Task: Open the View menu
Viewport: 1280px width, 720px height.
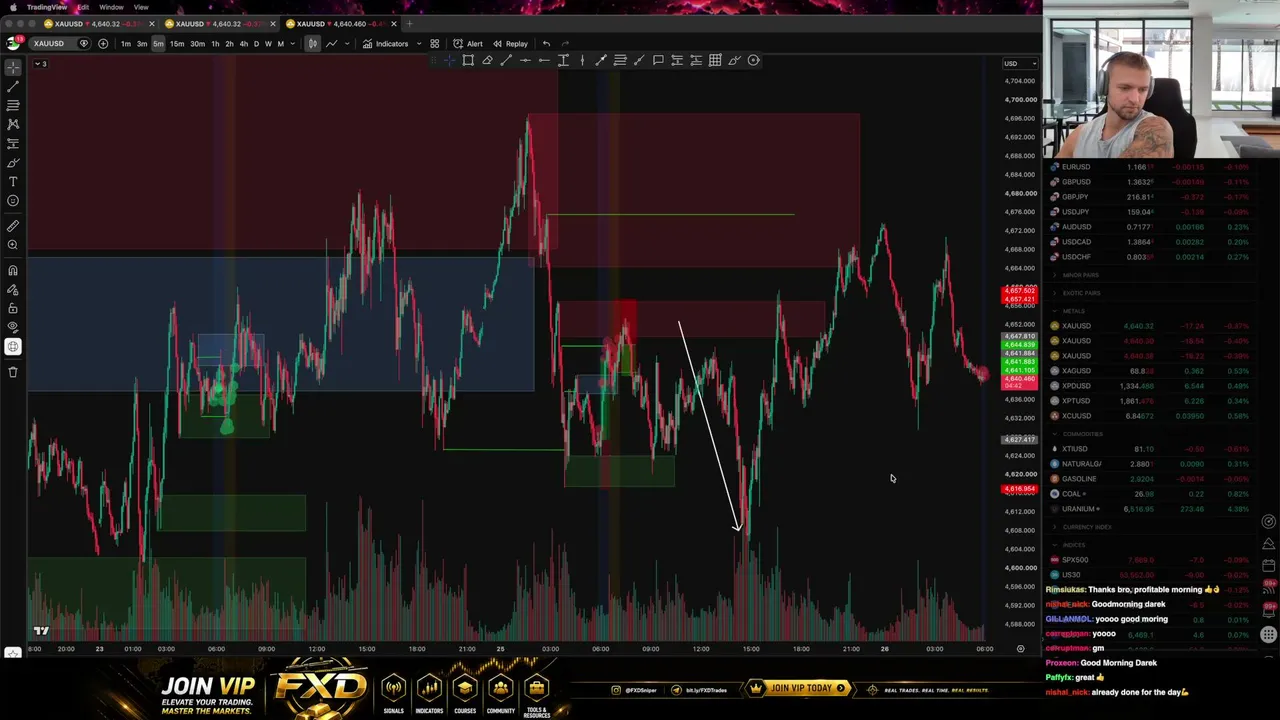Action: pyautogui.click(x=141, y=7)
